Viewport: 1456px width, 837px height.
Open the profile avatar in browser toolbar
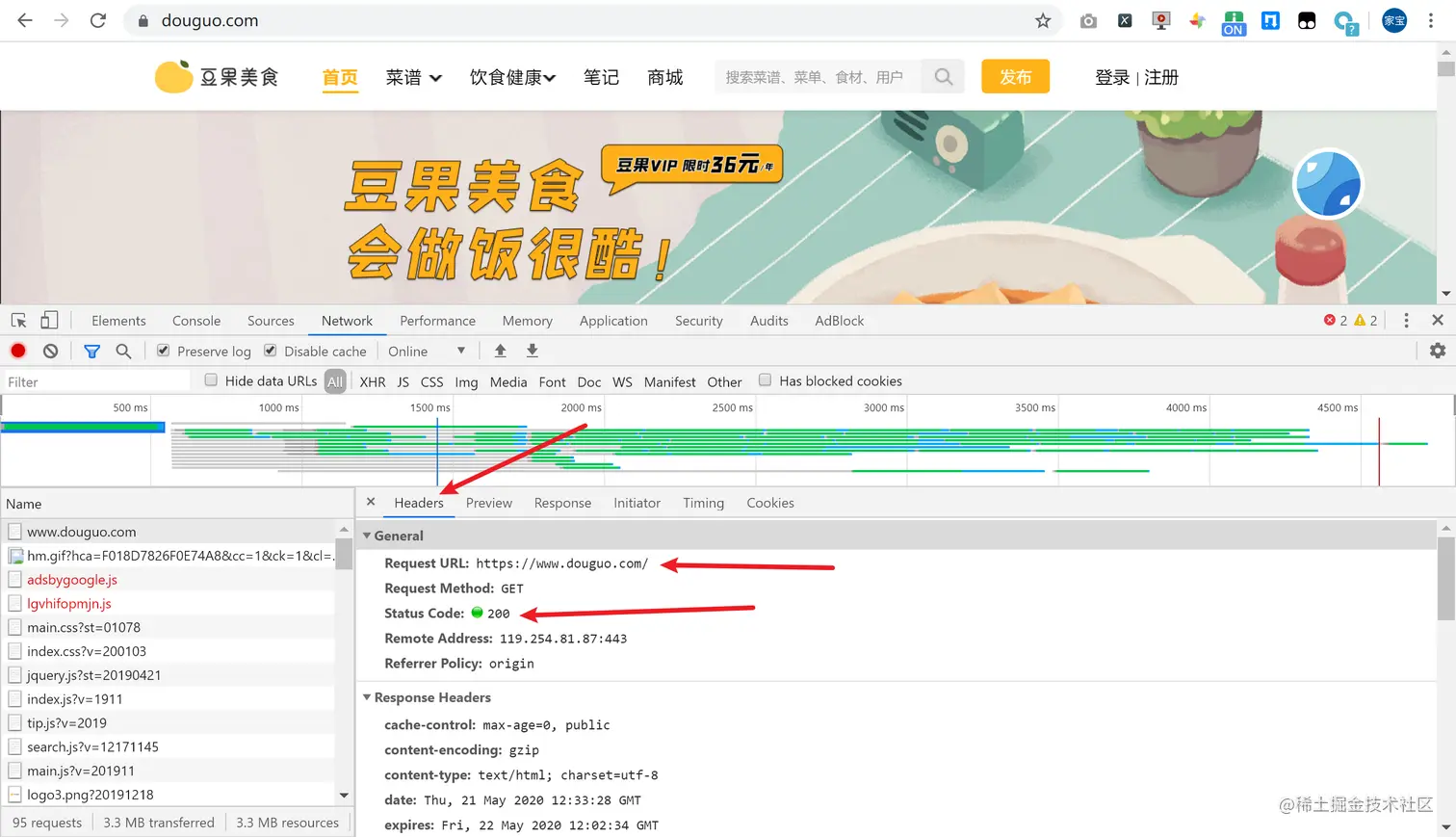tap(1394, 20)
